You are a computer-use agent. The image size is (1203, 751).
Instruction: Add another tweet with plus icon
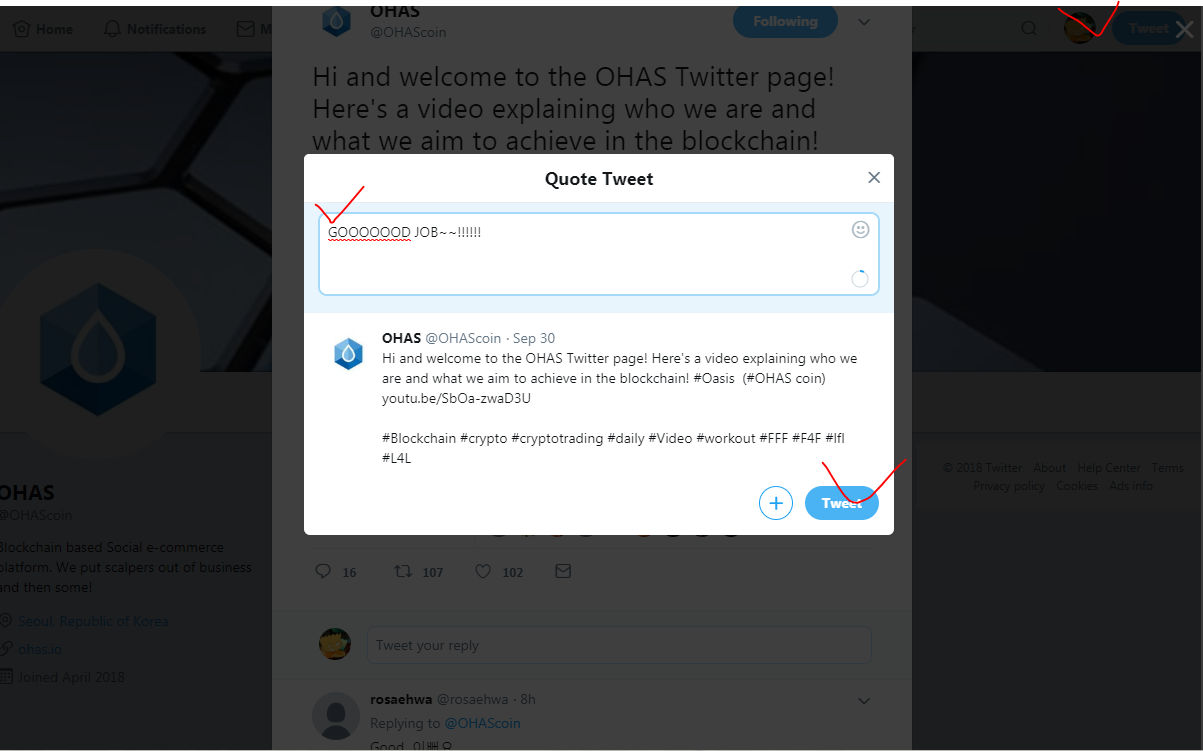point(776,503)
